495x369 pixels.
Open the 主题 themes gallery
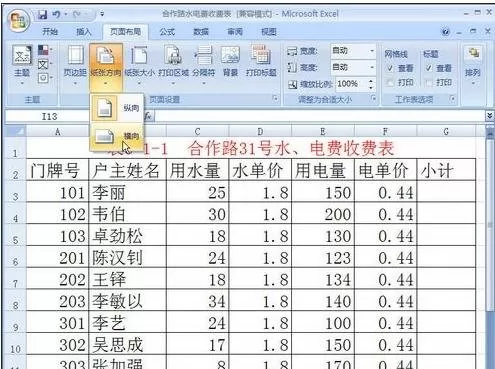tap(22, 64)
